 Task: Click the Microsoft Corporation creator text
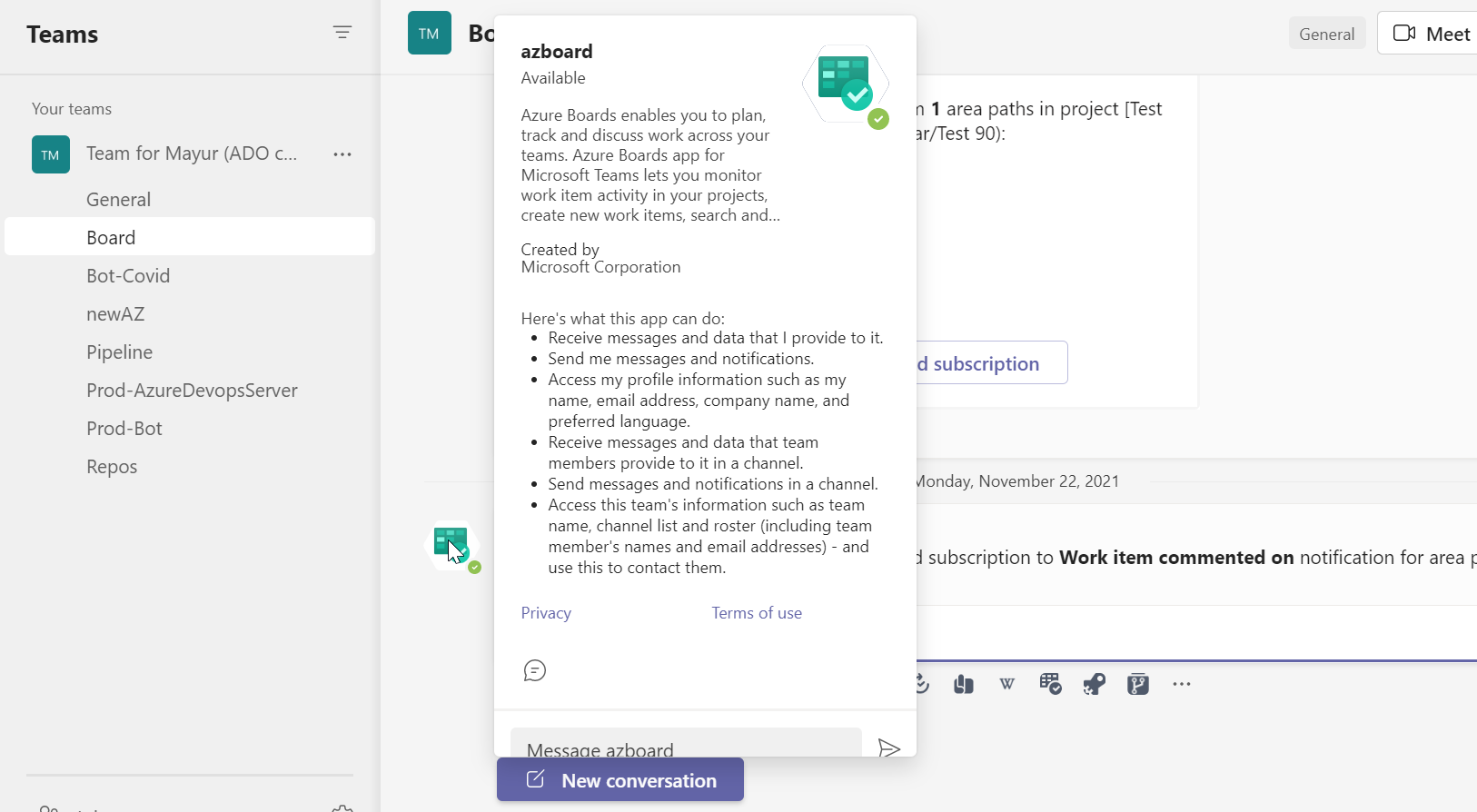[x=600, y=267]
